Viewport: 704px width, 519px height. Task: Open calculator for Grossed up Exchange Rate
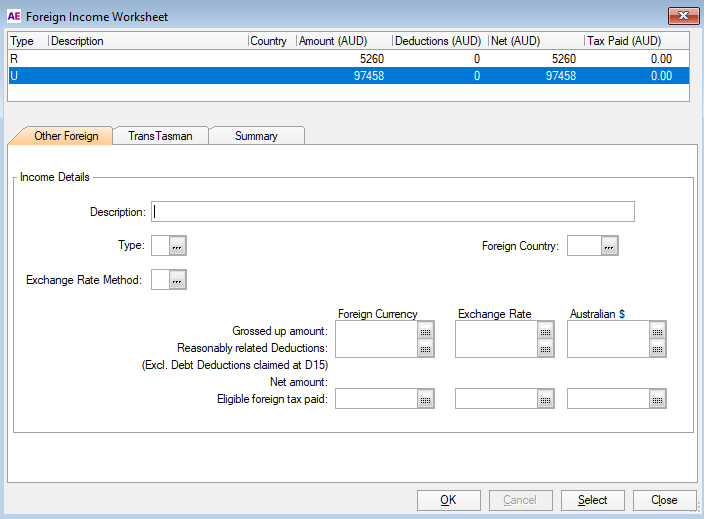click(545, 331)
